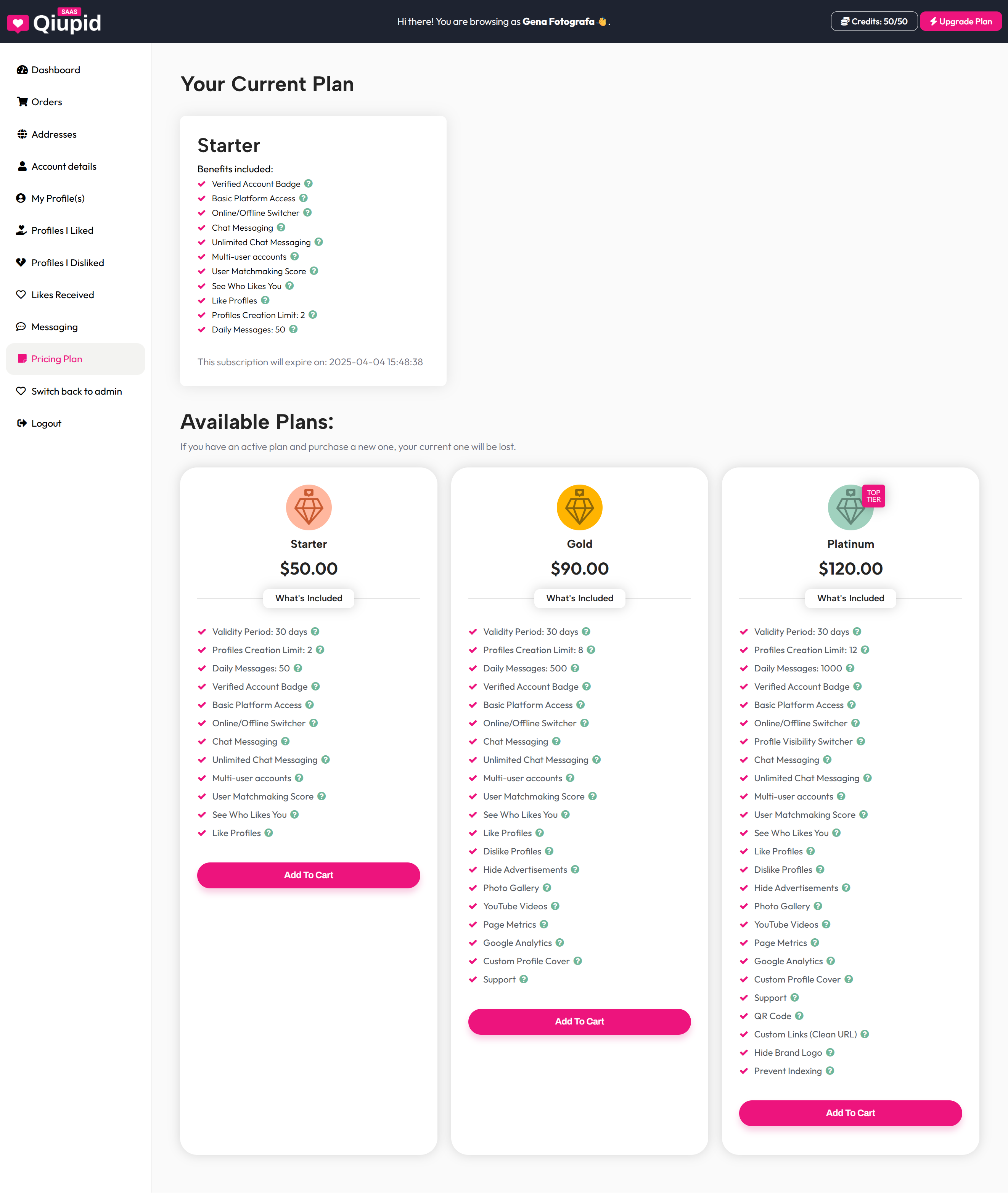Image resolution: width=1008 pixels, height=1193 pixels.
Task: Open the Credits: 50/50 button
Action: click(x=874, y=21)
